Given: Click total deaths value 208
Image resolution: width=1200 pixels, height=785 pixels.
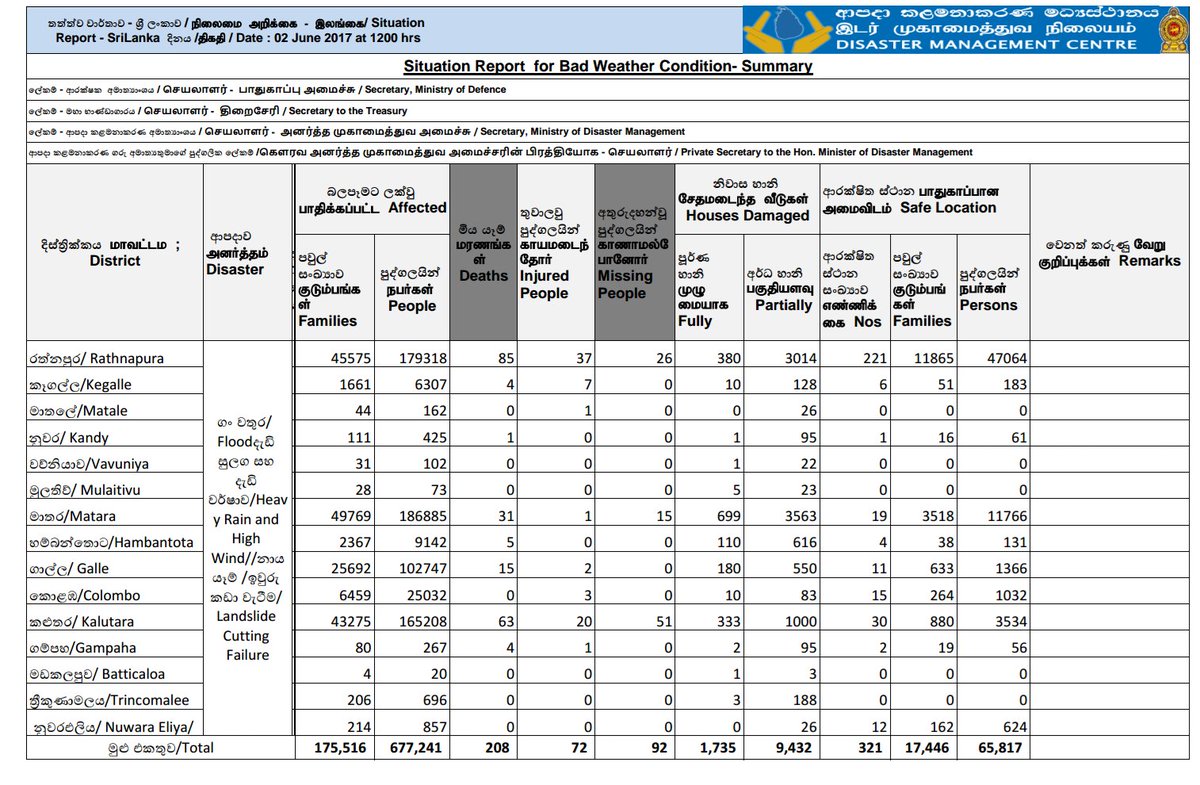Looking at the screenshot, I should click(495, 748).
